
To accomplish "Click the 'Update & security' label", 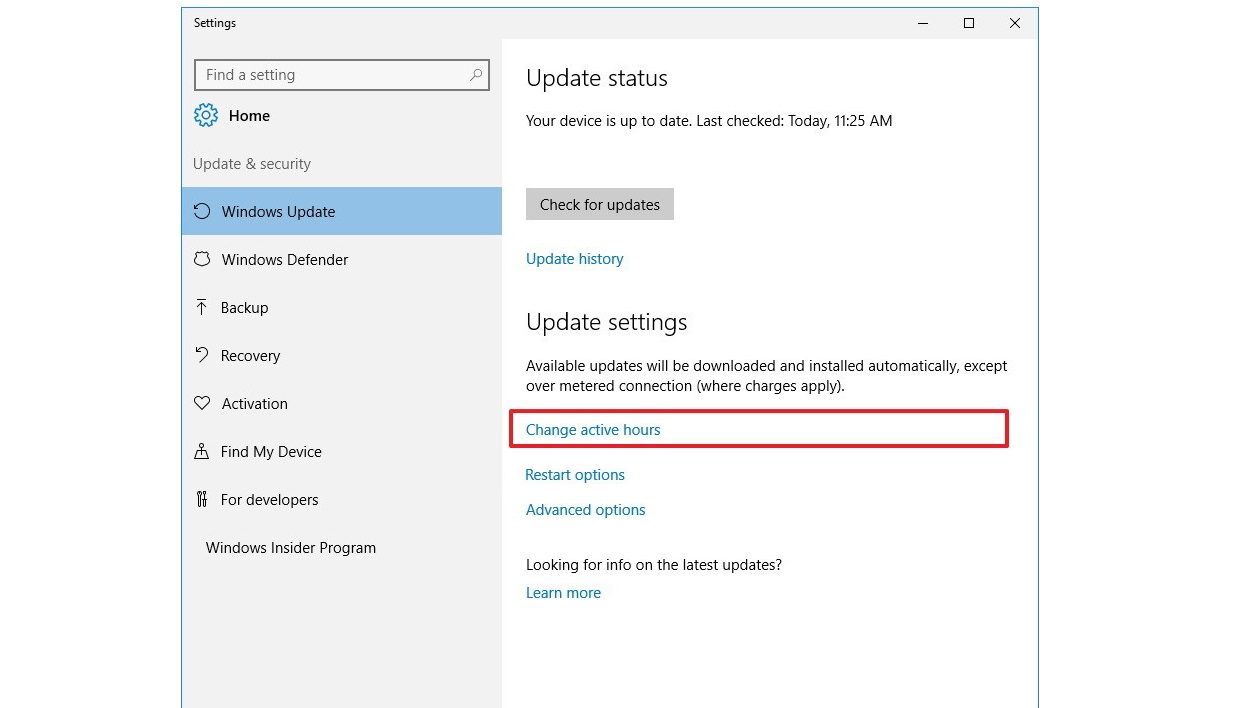I will click(252, 164).
